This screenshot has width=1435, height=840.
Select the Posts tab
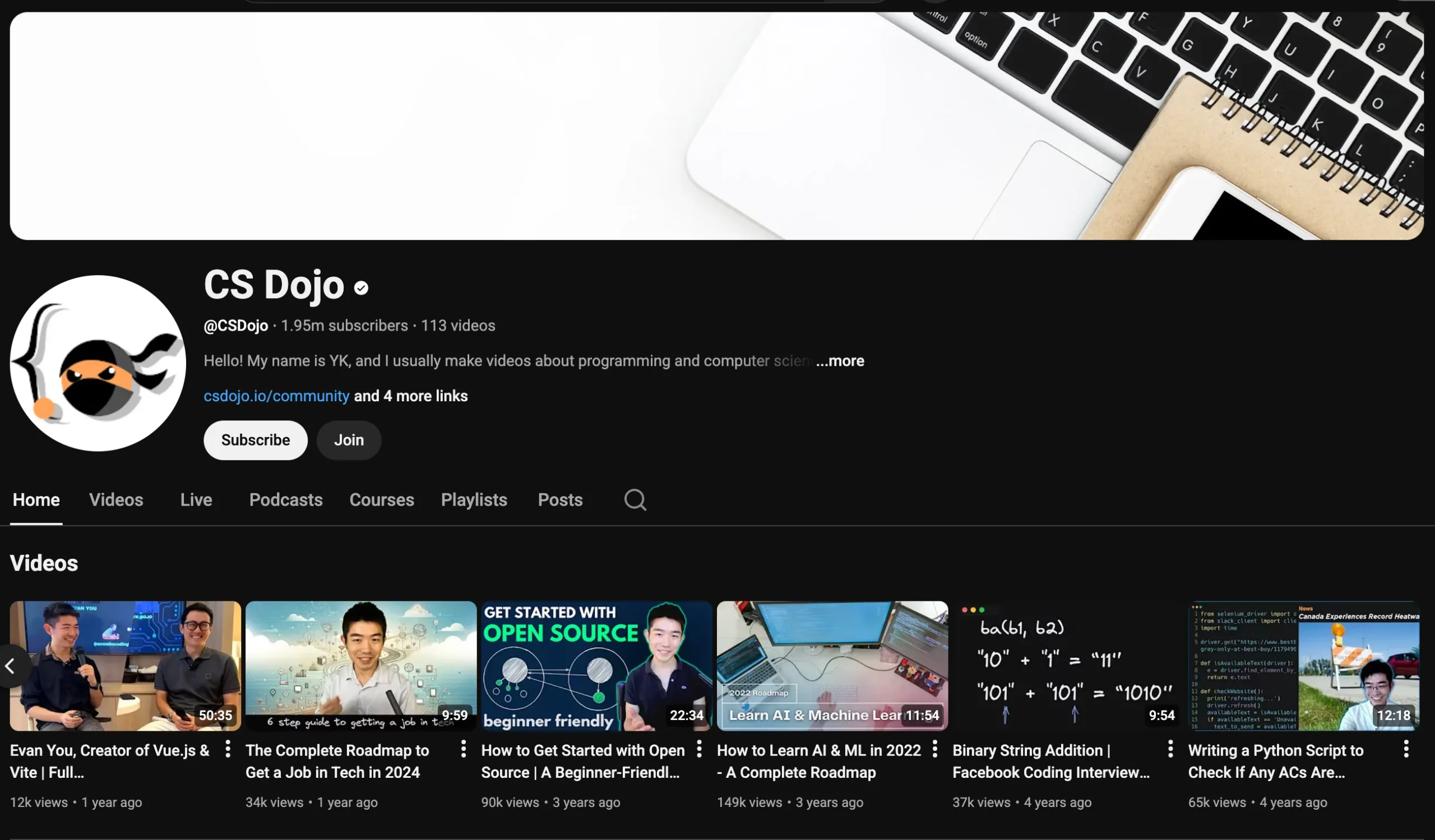(560, 500)
